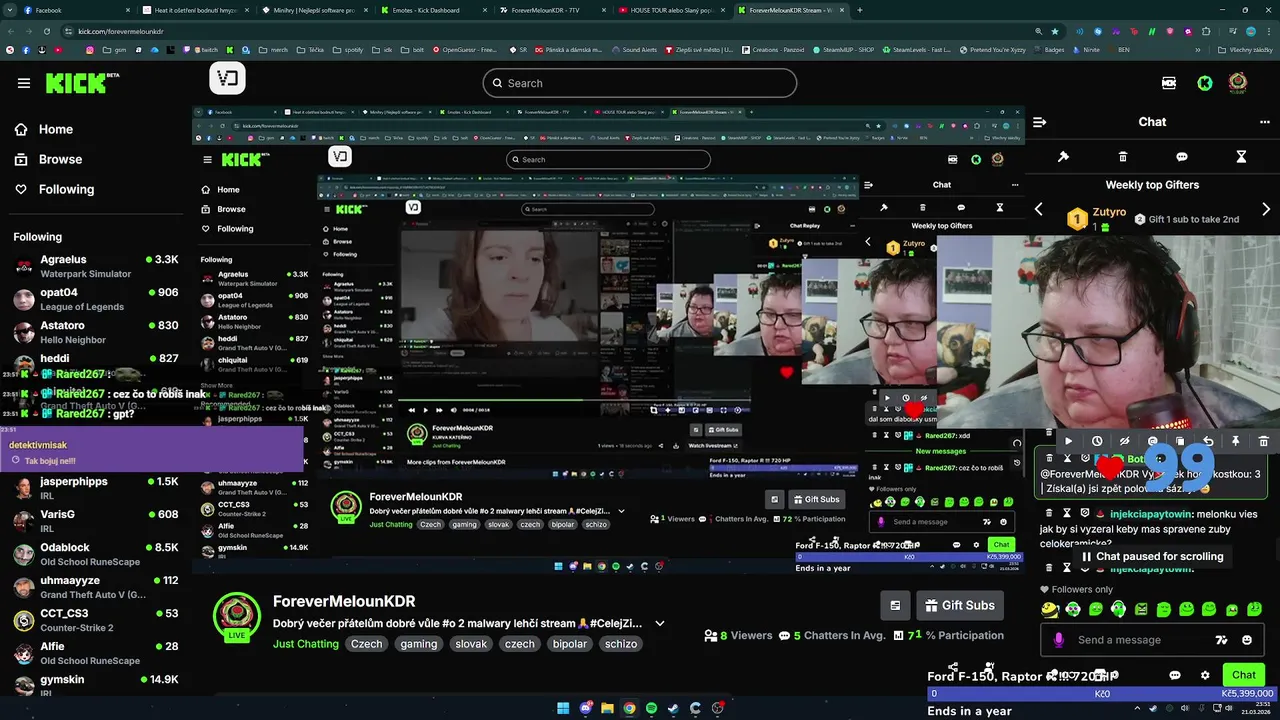Viewport: 1280px width, 720px height.
Task: Click the green Chat send button
Action: (x=1244, y=675)
